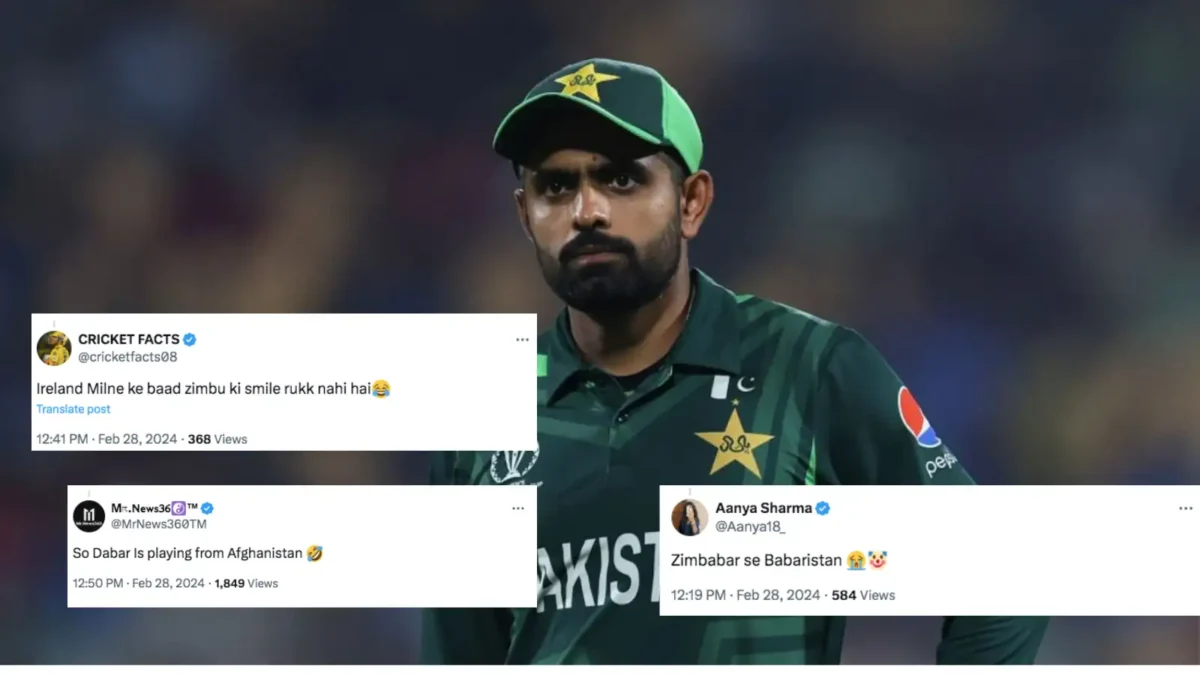Click CRICKET FACTS verified badge
Image resolution: width=1200 pixels, height=675 pixels.
(189, 340)
